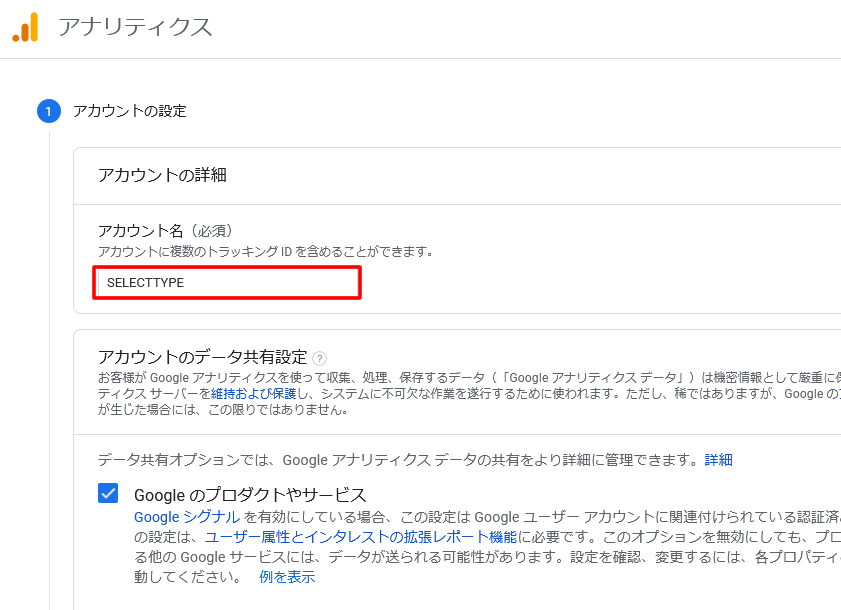Click the アカウント名 input field
This screenshot has width=841, height=610.
pyautogui.click(x=227, y=283)
